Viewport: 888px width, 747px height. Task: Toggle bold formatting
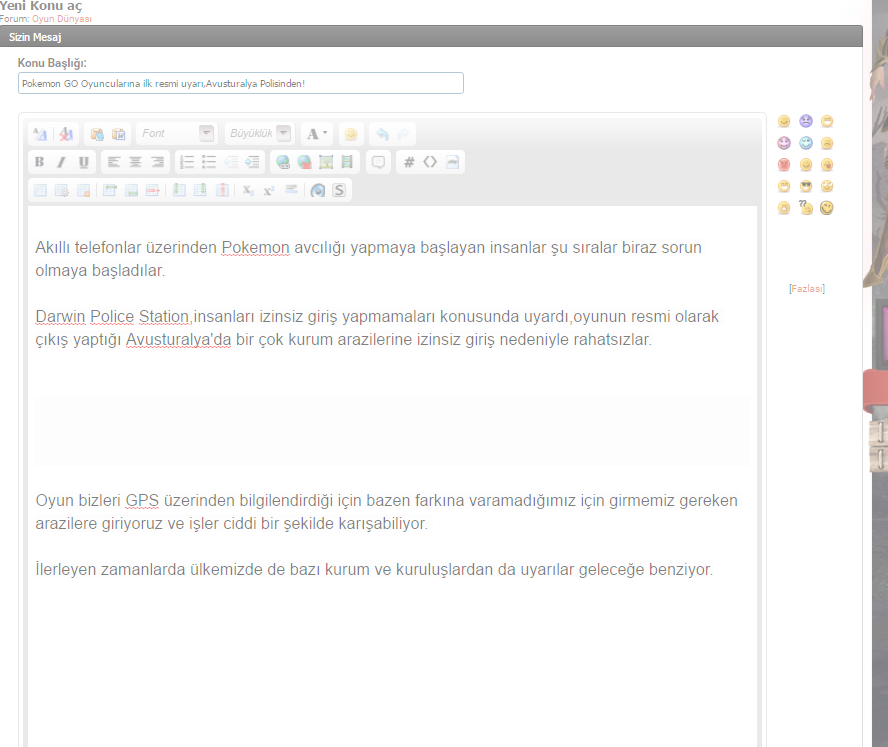pyautogui.click(x=39, y=162)
